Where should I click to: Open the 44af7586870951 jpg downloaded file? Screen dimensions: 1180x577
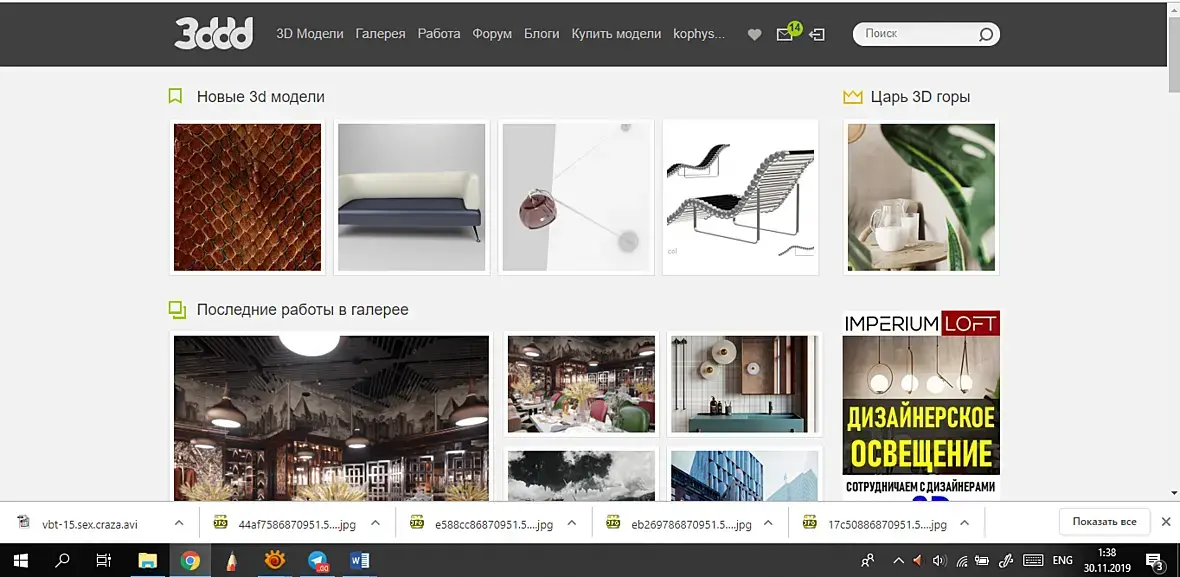297,524
